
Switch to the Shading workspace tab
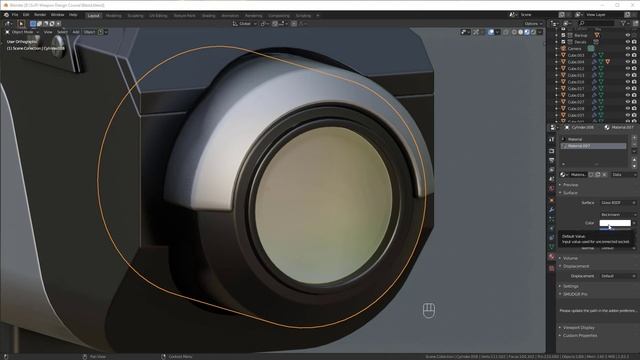[209, 16]
